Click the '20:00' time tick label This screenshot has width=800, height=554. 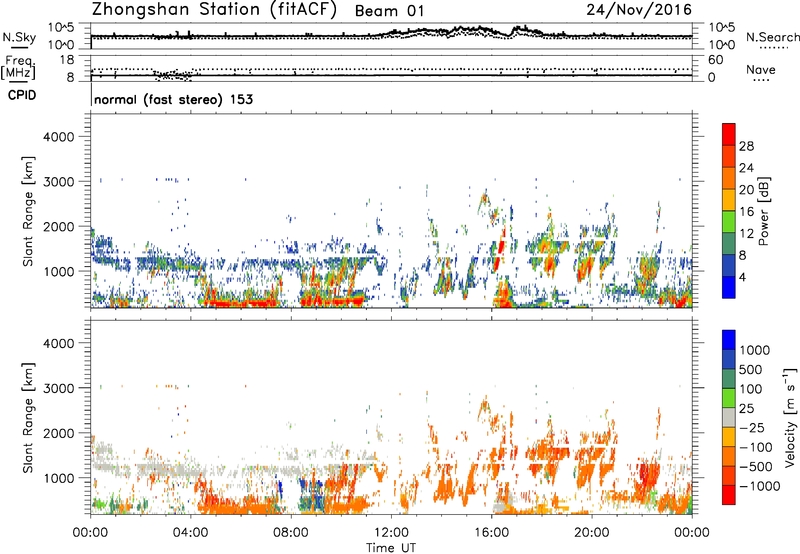click(x=592, y=533)
